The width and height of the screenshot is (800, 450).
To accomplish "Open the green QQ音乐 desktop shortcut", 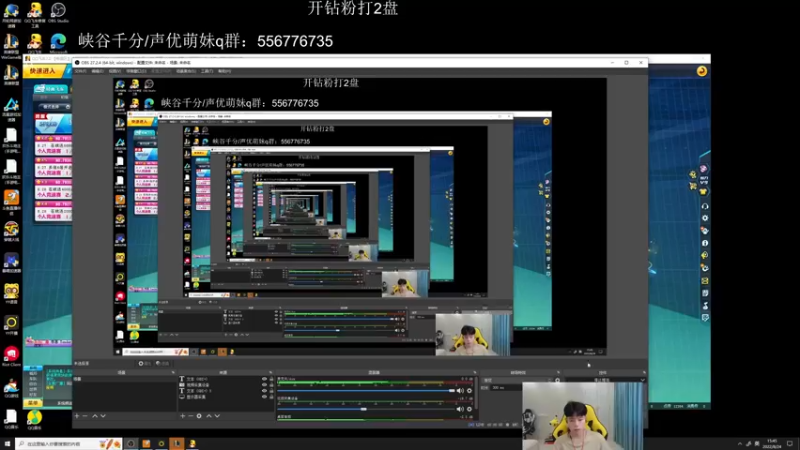I will click(x=35, y=420).
